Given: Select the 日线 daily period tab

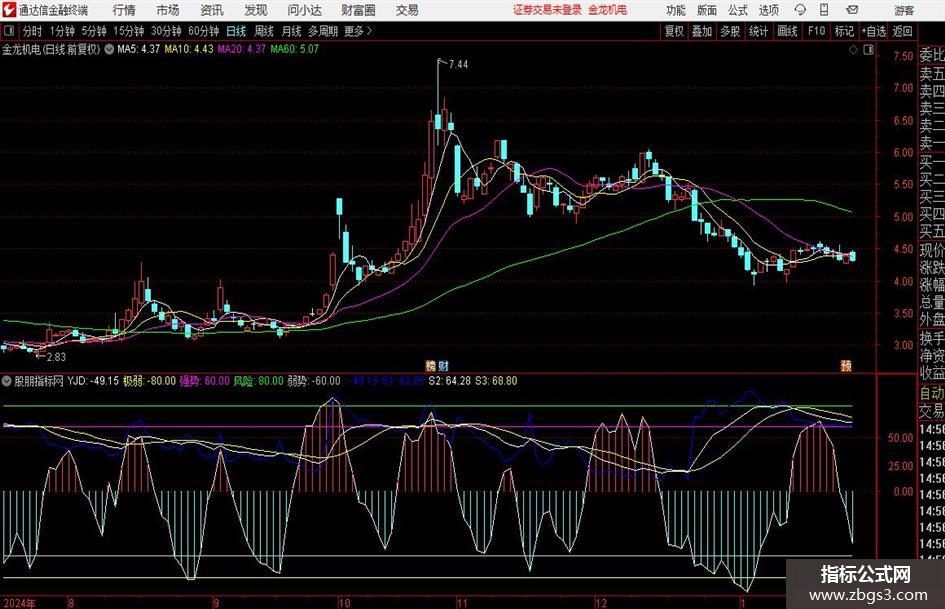Looking at the screenshot, I should tap(236, 31).
